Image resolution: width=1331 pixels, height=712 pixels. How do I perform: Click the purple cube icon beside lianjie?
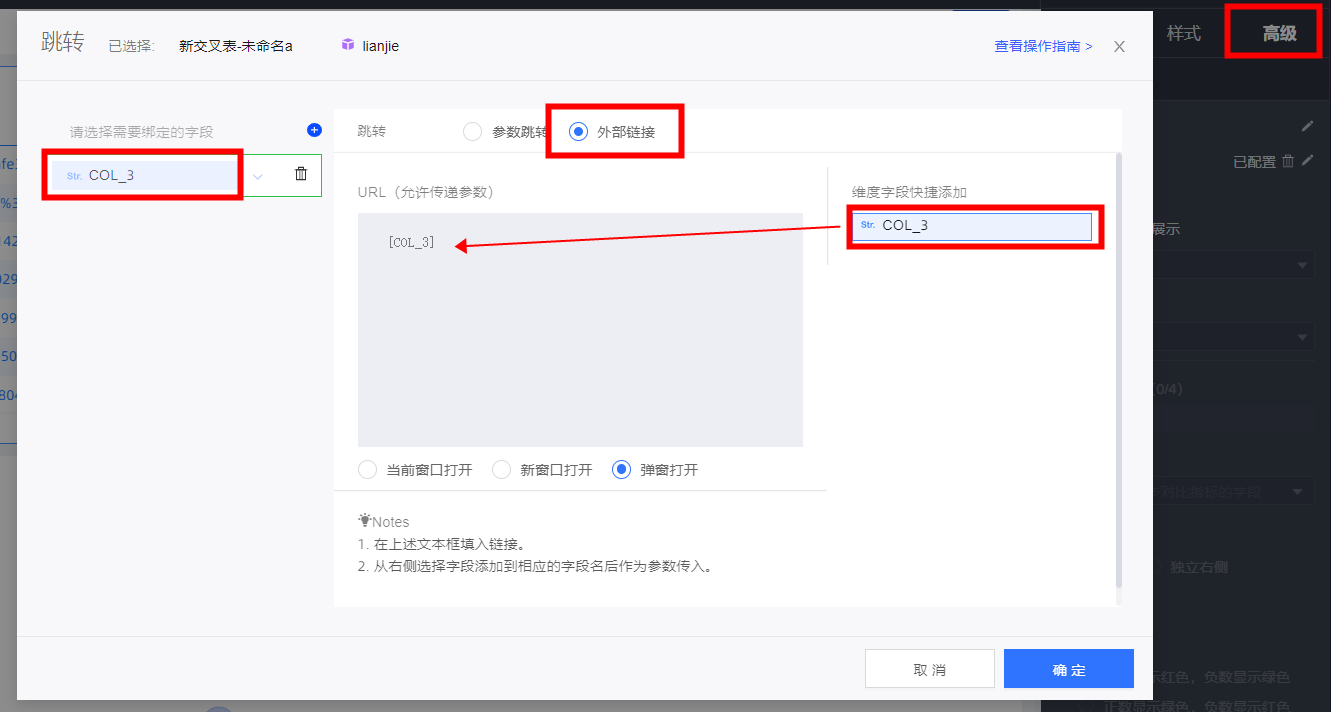click(348, 45)
